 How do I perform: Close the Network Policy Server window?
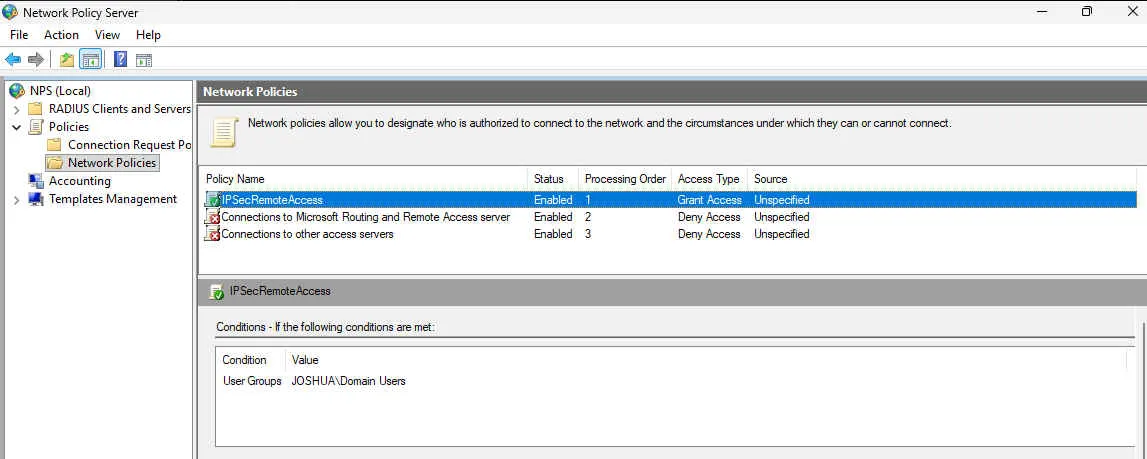[1132, 11]
